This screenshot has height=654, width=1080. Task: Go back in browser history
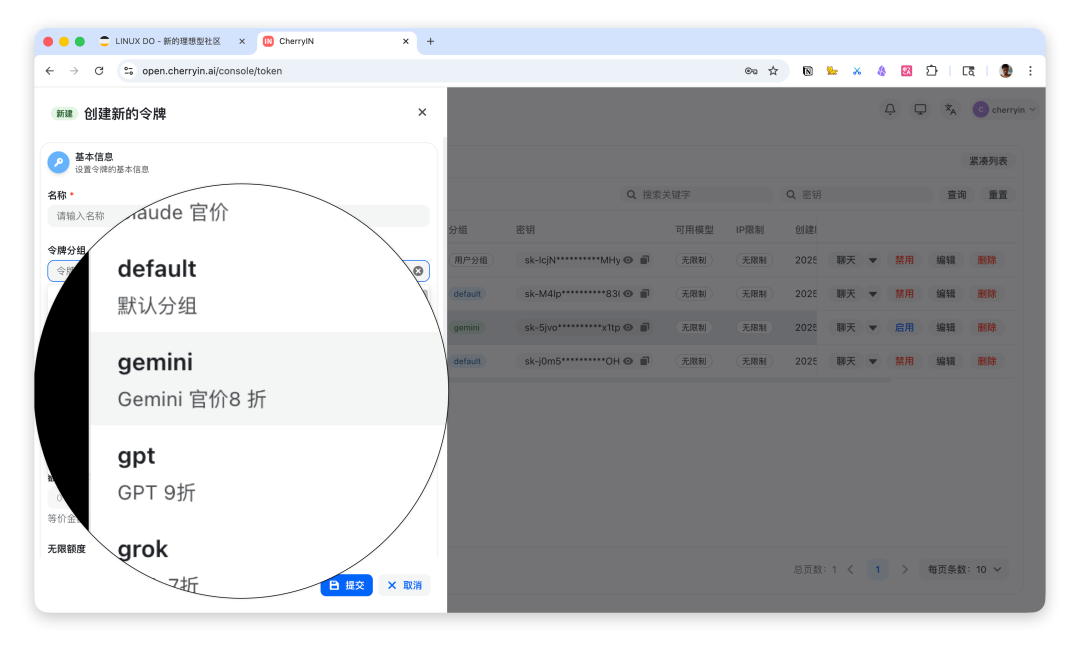pos(50,71)
